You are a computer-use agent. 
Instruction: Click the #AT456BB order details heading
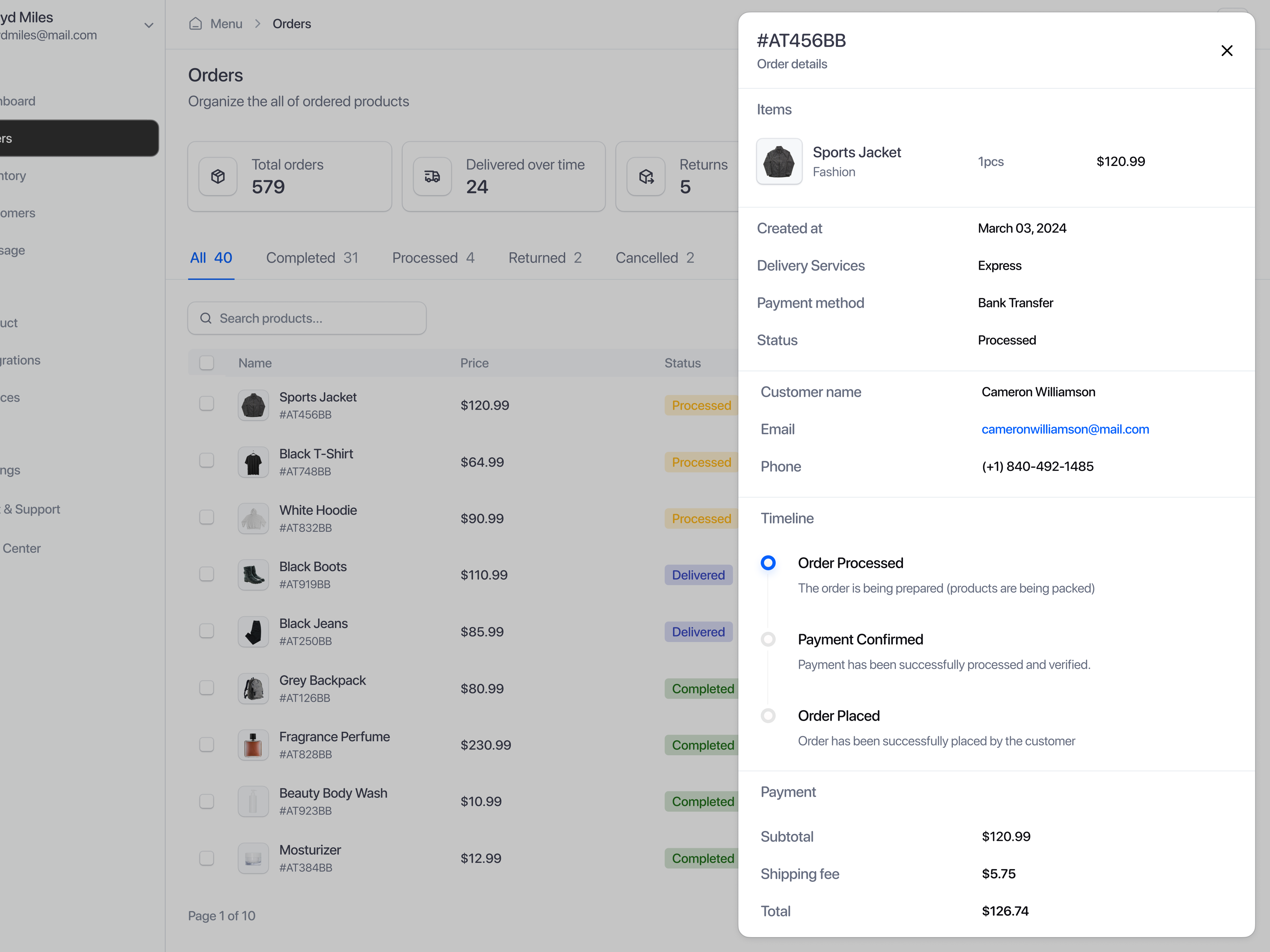point(801,41)
